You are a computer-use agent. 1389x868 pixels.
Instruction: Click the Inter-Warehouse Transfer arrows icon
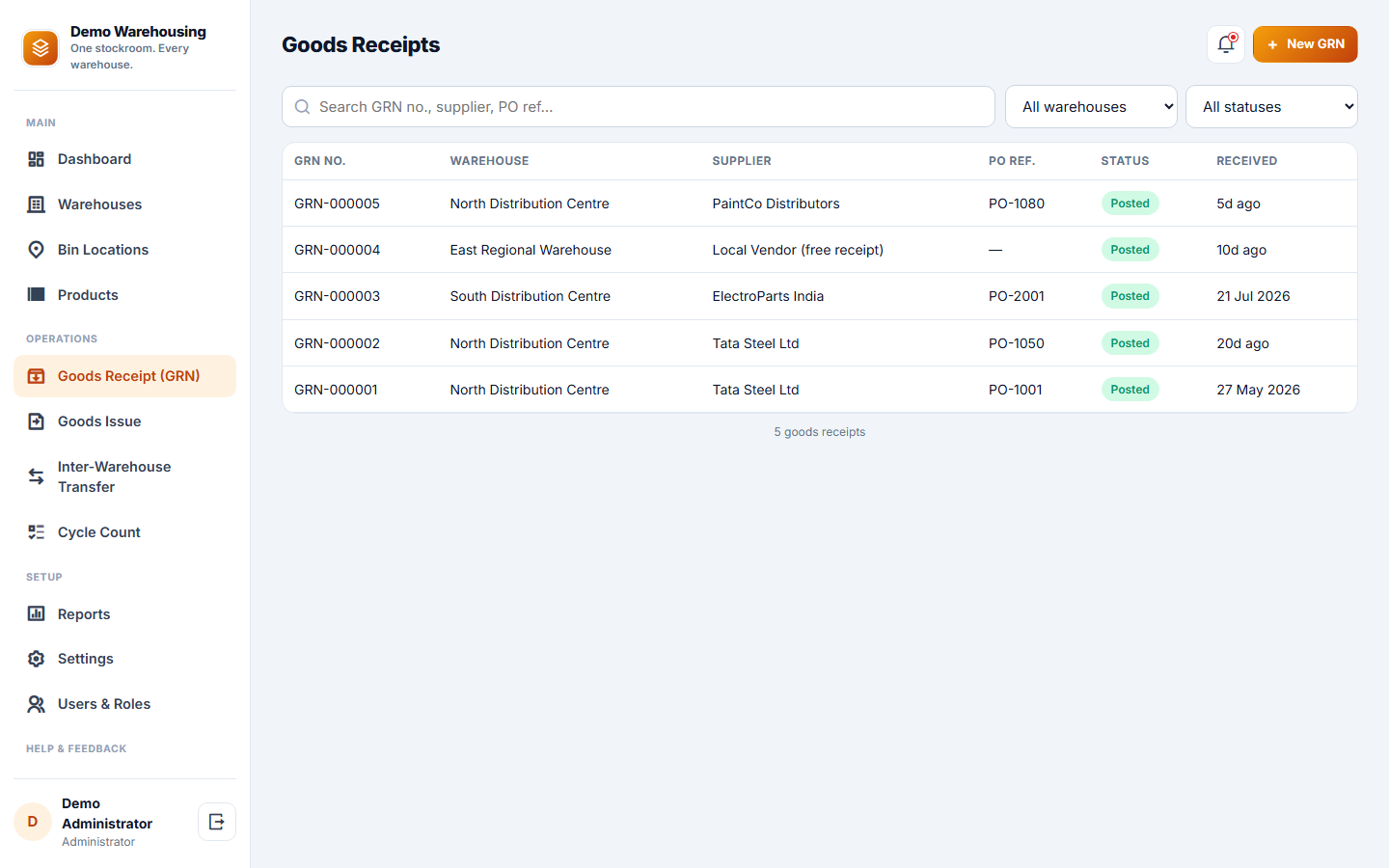(x=37, y=476)
